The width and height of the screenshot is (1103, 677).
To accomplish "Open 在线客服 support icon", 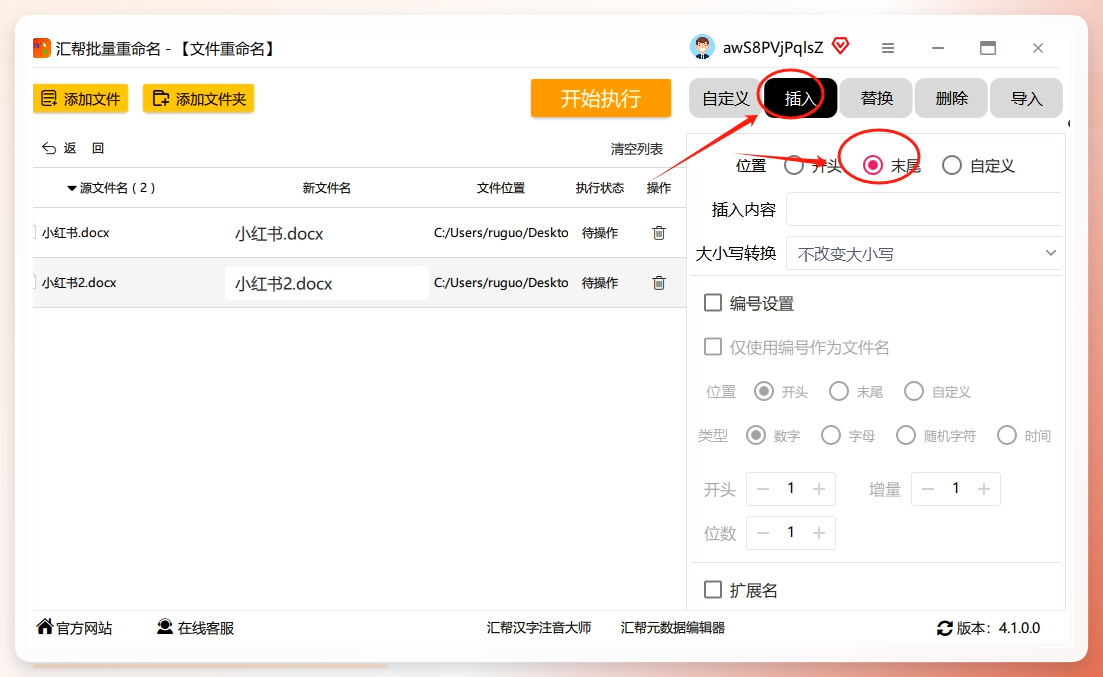I will (x=165, y=626).
